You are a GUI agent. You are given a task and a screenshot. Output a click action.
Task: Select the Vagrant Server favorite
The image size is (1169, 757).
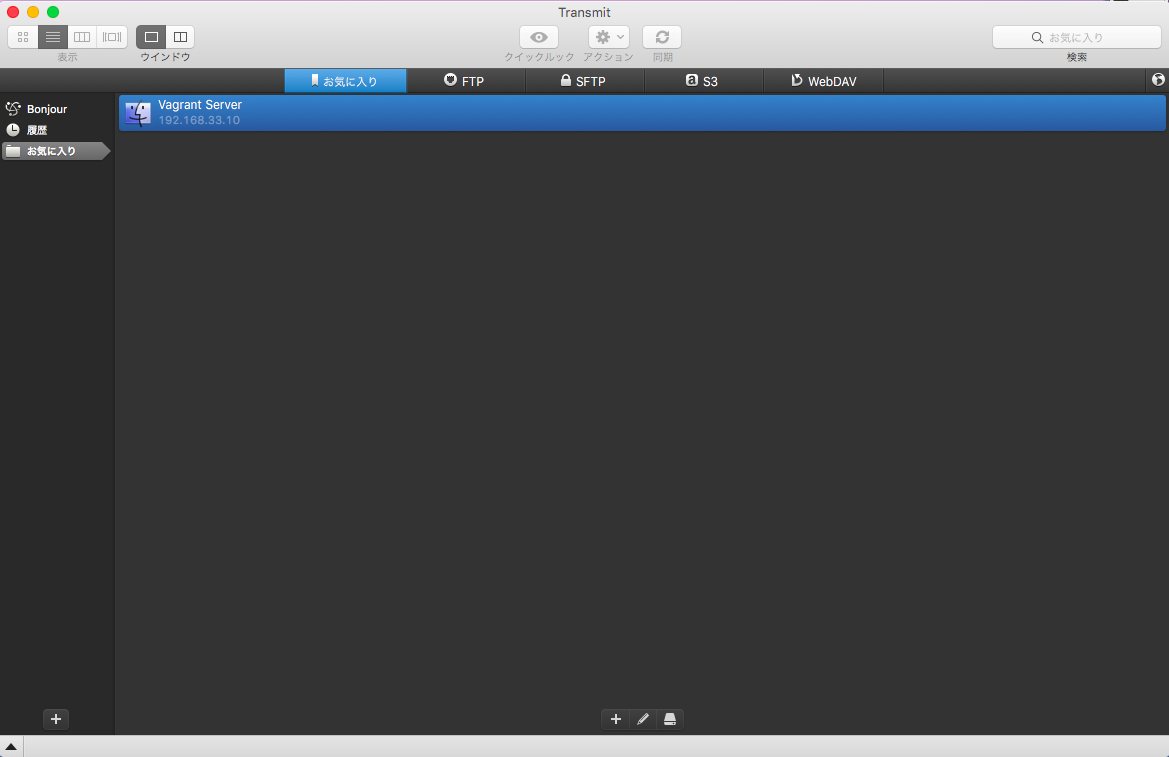pyautogui.click(x=642, y=113)
